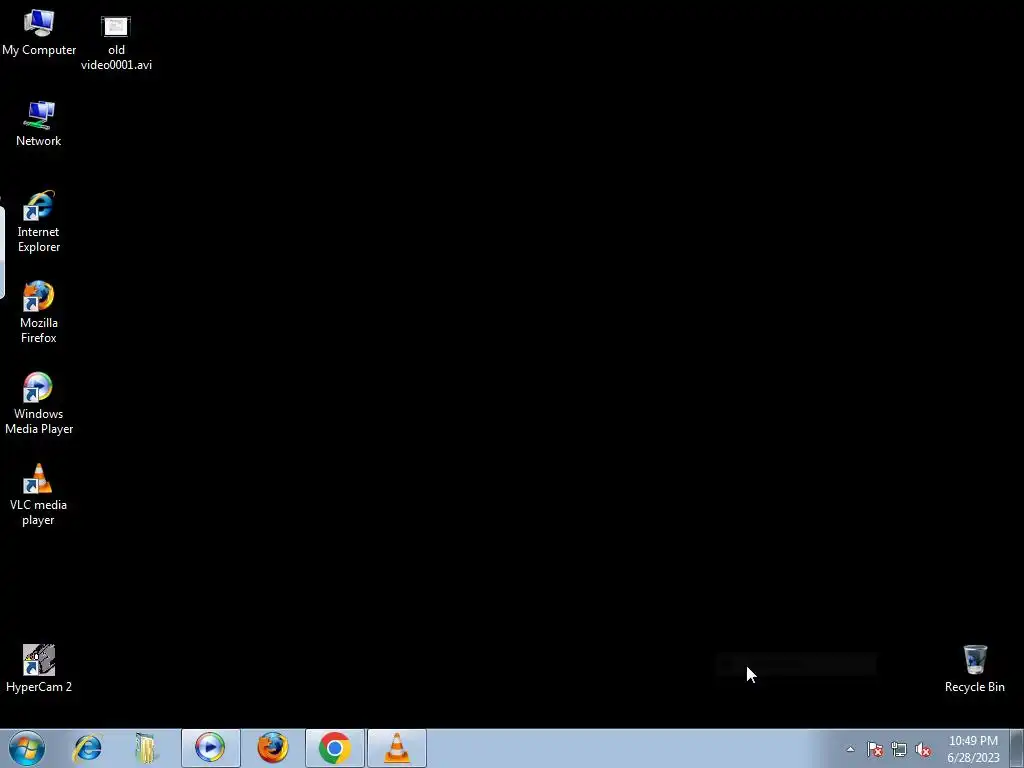
Task: Open the Action Center flag icon
Action: 875,750
